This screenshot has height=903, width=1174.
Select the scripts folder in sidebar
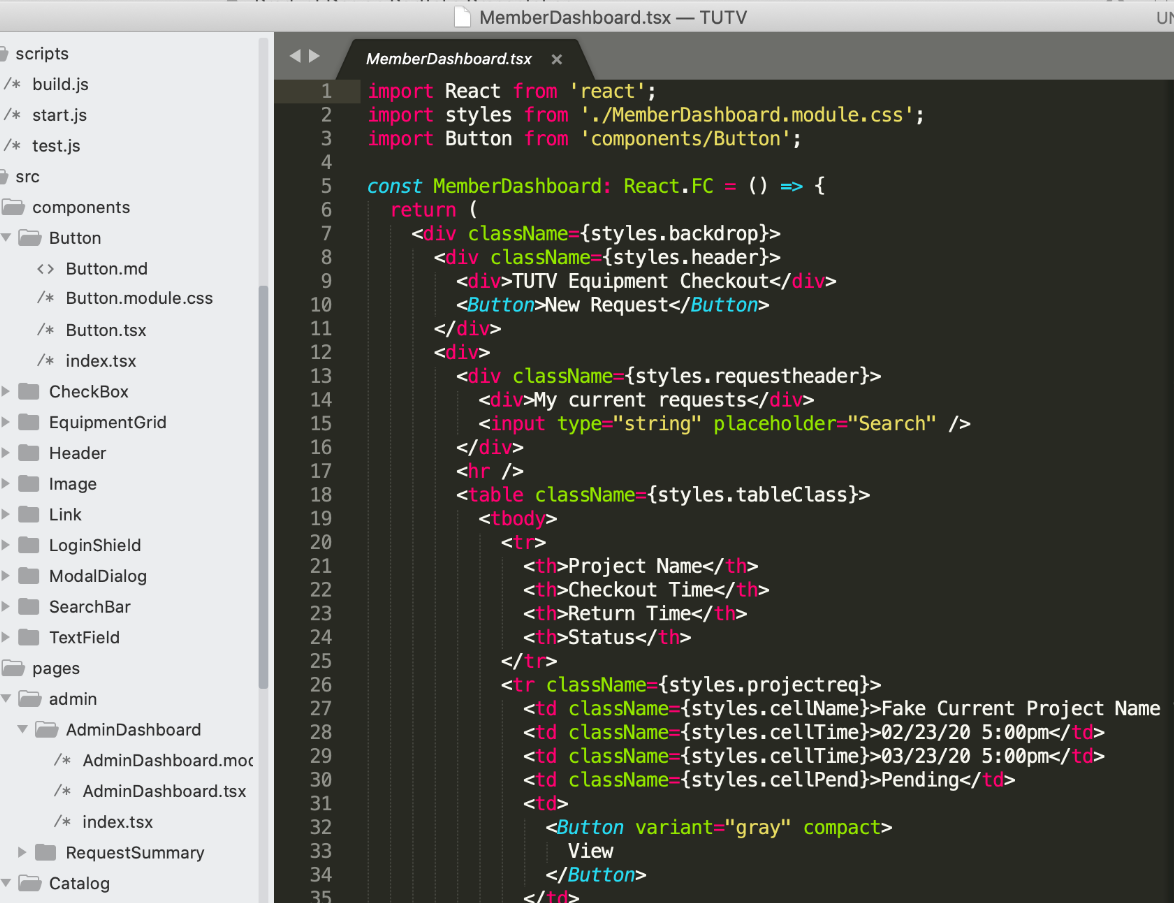[42, 53]
